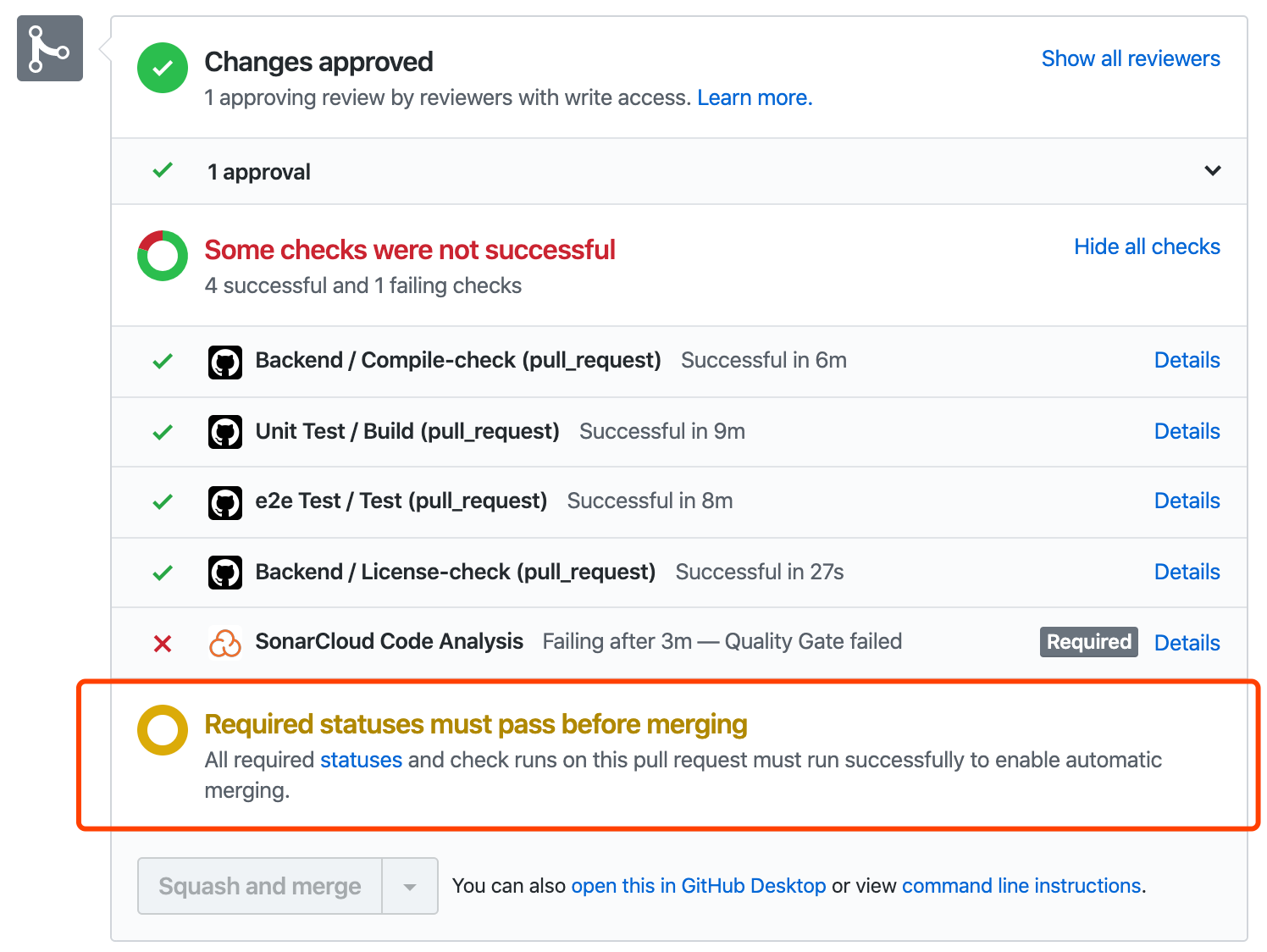
Task: Click the Required badge on SonarCloud
Action: (x=1088, y=642)
